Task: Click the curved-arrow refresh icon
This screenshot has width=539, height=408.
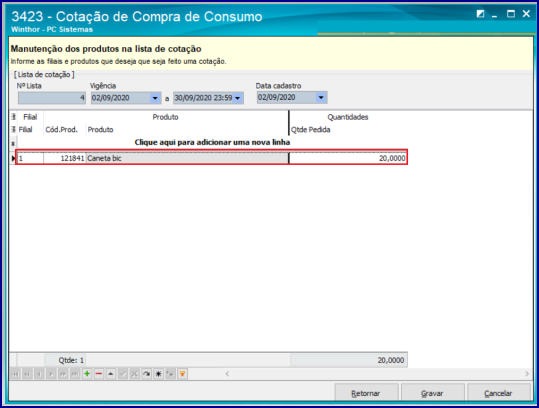Action: (146, 374)
